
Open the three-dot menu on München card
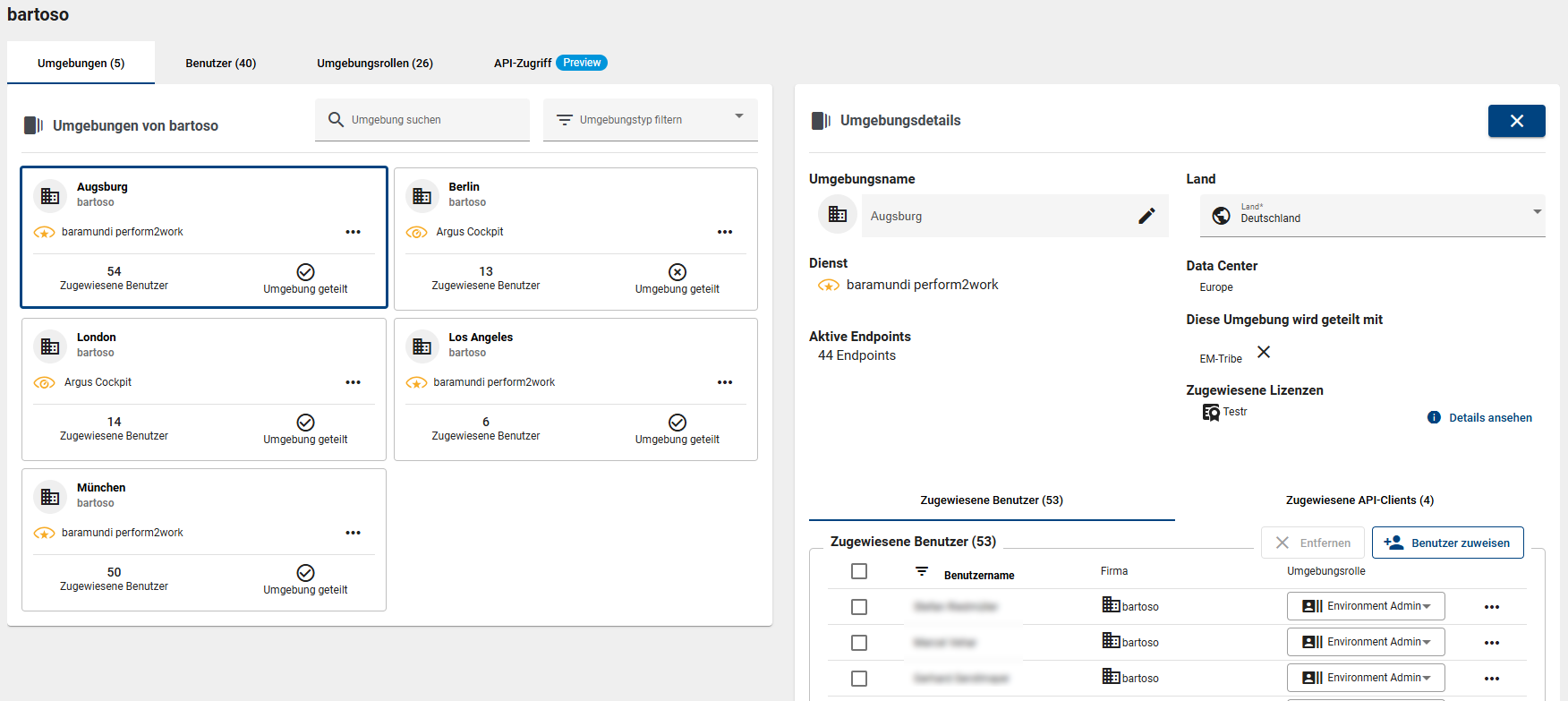click(354, 533)
